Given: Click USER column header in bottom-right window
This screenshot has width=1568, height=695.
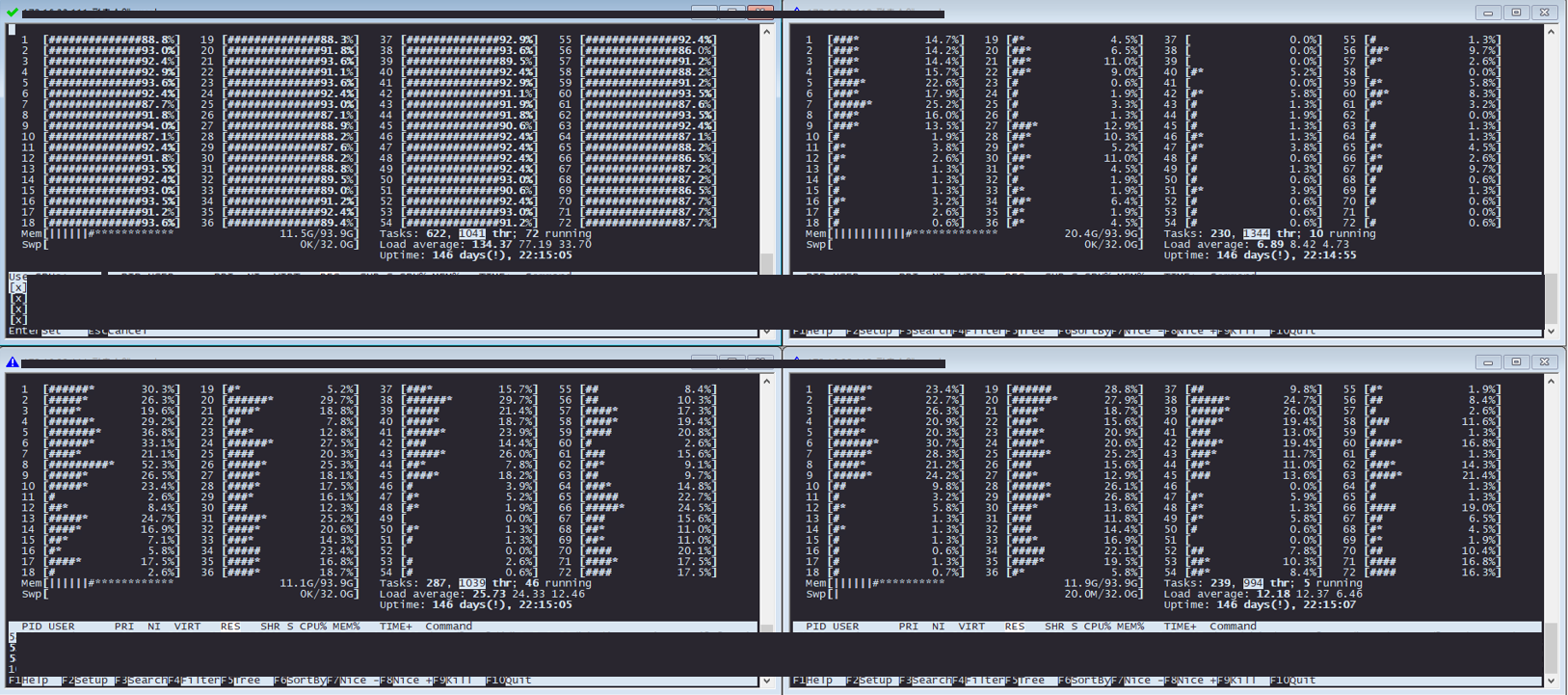Looking at the screenshot, I should [x=845, y=627].
